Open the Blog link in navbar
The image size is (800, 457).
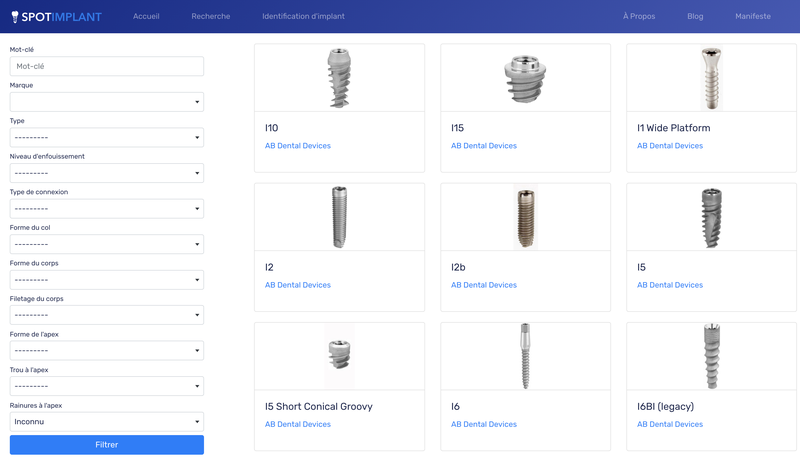tap(695, 16)
